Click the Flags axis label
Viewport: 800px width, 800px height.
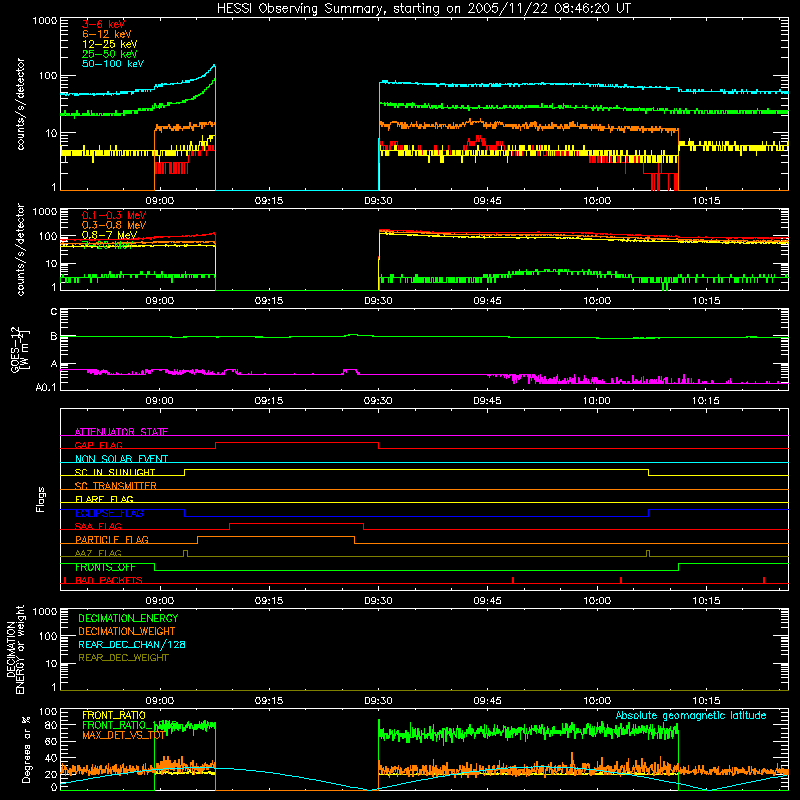point(40,499)
